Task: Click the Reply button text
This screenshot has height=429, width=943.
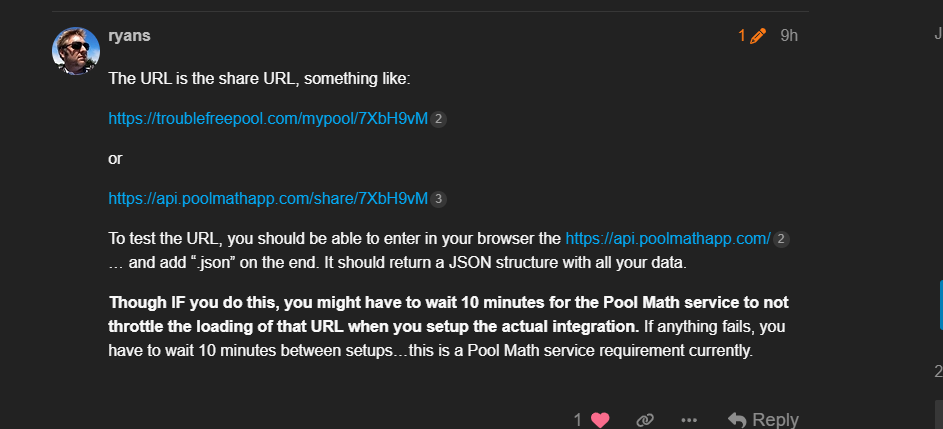Action: pos(775,420)
